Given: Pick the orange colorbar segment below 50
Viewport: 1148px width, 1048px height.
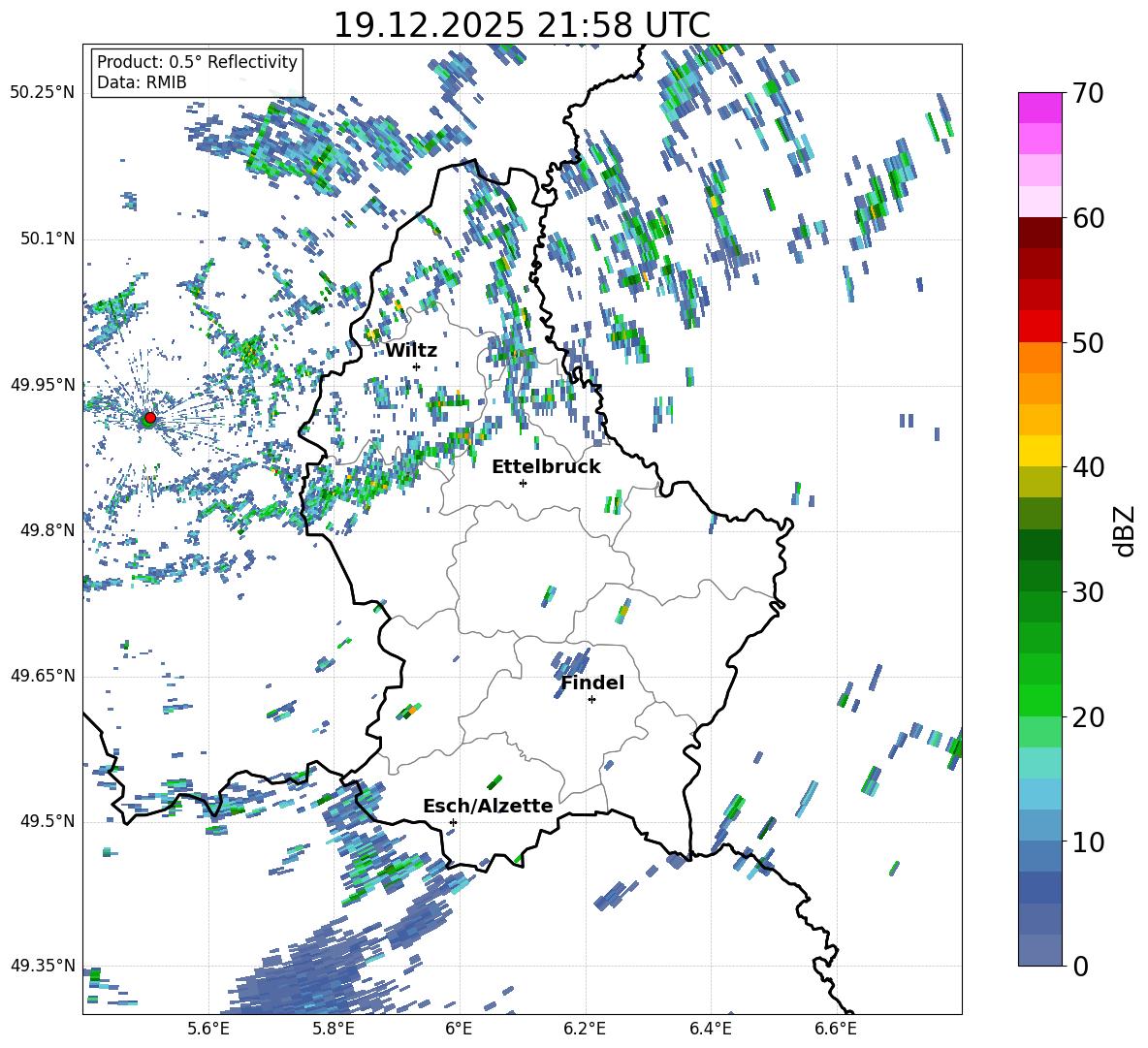Looking at the screenshot, I should click(1039, 357).
